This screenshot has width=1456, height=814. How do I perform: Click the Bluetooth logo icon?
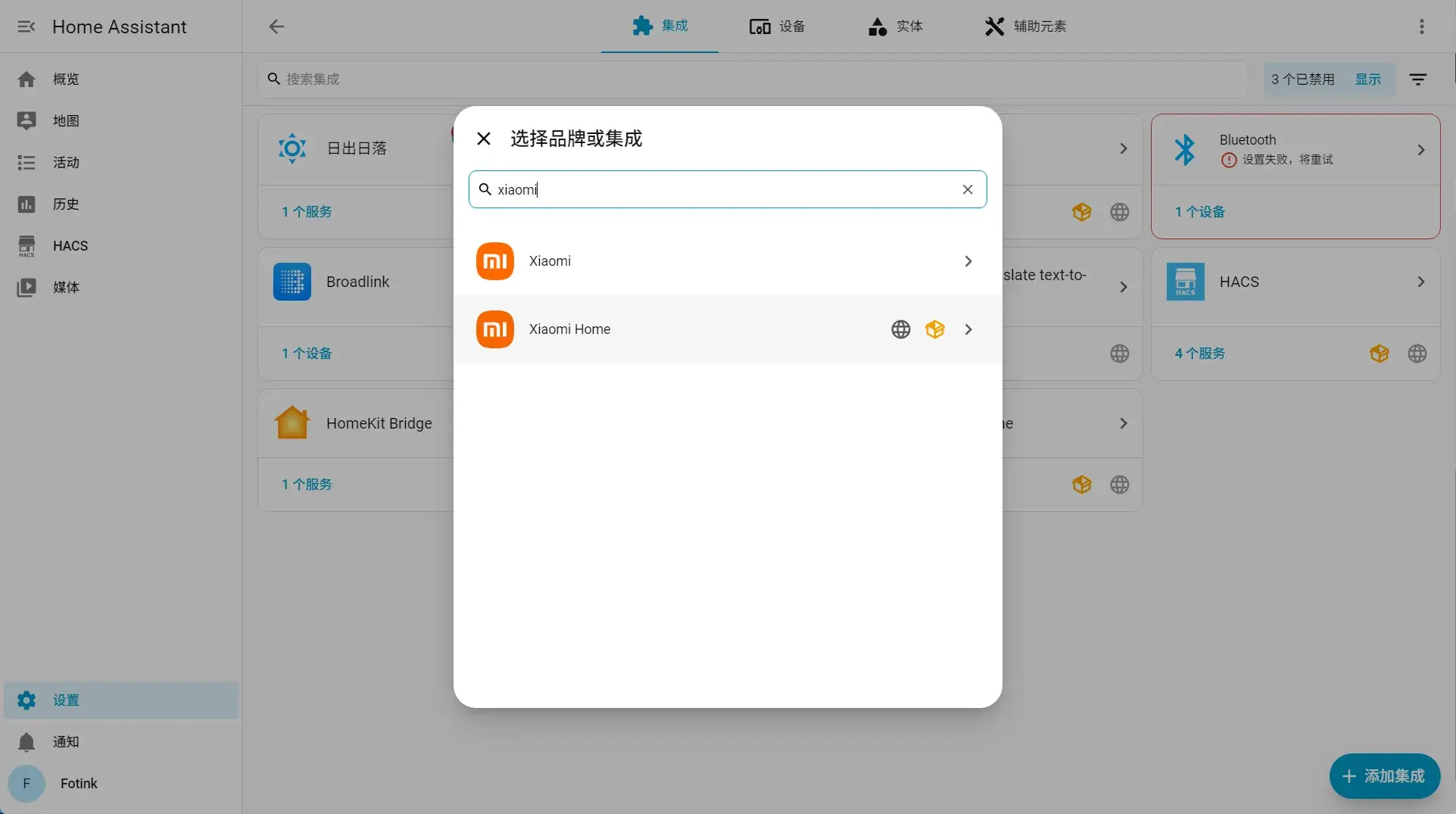[1185, 149]
